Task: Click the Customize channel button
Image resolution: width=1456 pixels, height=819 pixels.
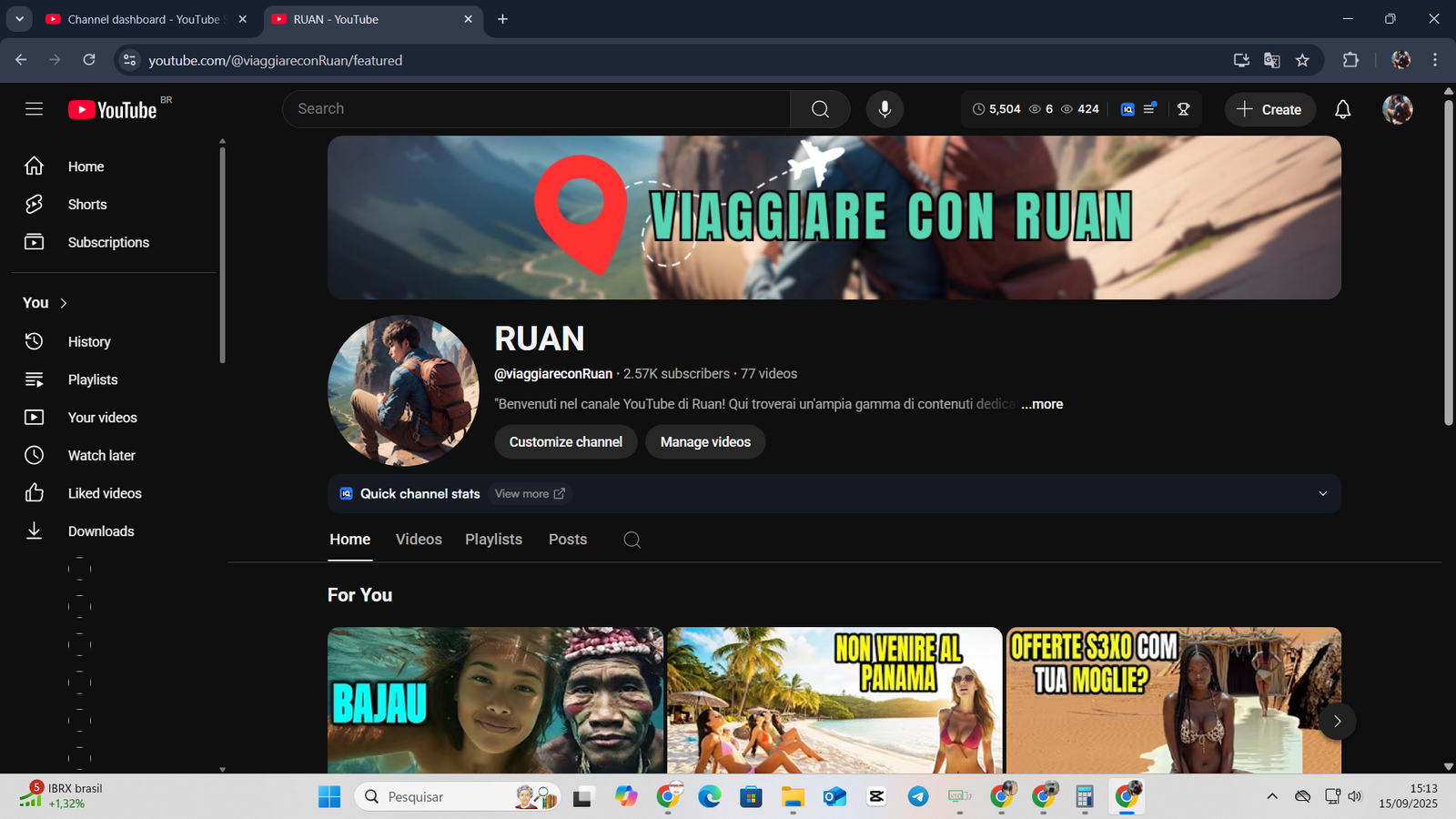Action: tap(566, 442)
